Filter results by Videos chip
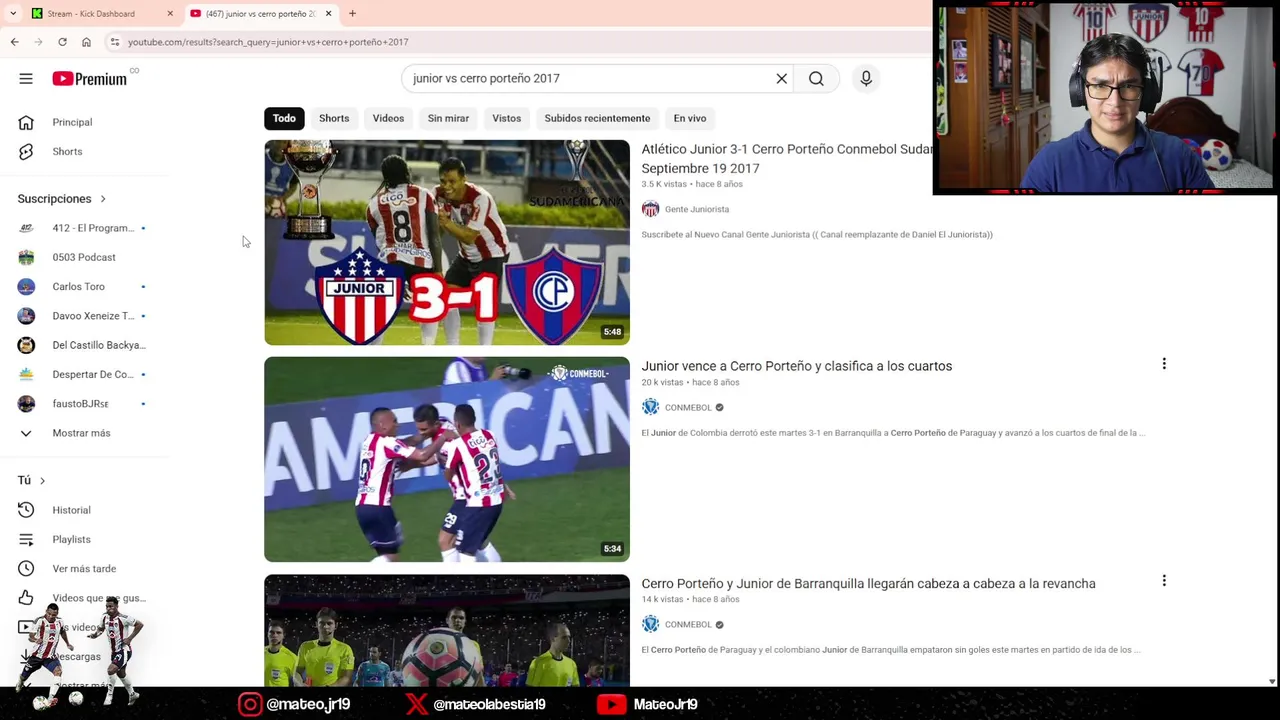Screen dimensions: 1280x720 [x=388, y=118]
